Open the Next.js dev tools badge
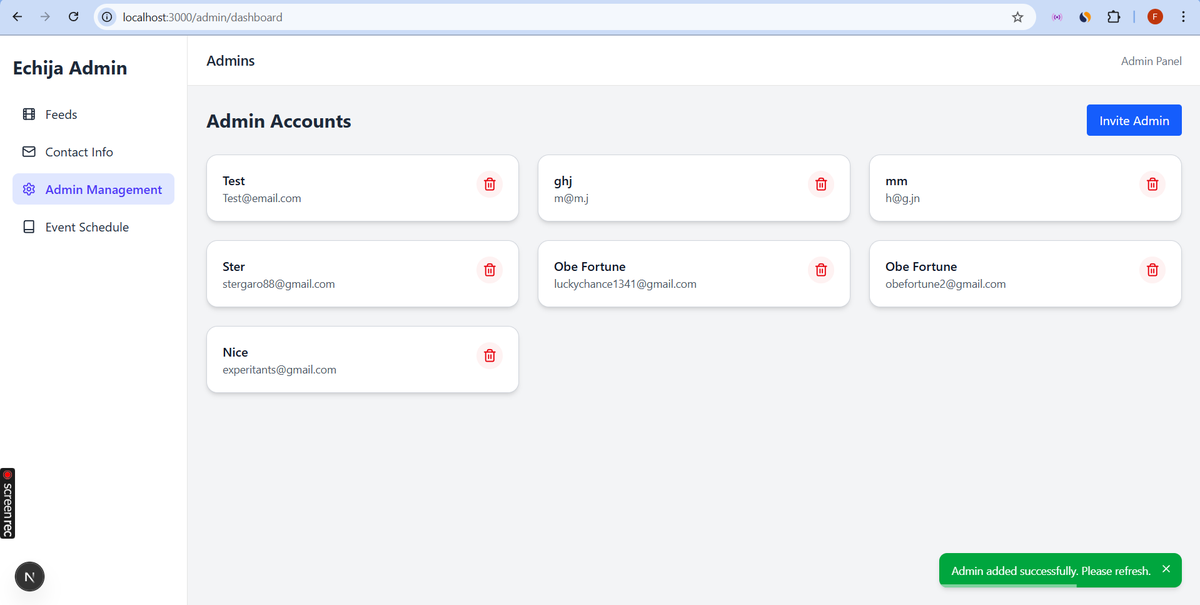This screenshot has width=1200, height=605. [30, 577]
